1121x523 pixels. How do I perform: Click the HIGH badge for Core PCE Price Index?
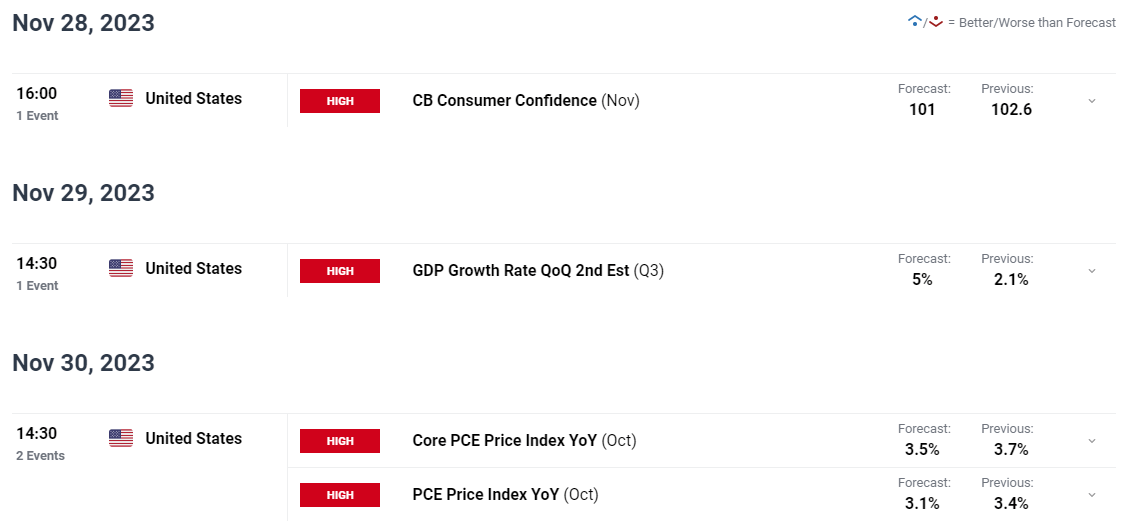pos(340,441)
